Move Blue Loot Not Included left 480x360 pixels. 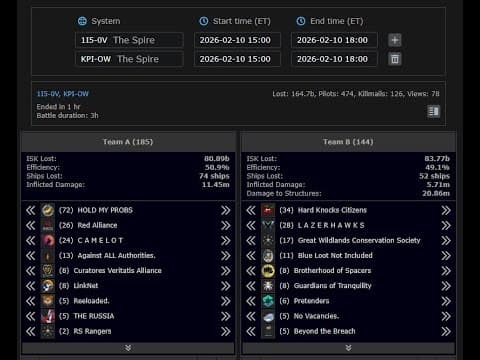tap(251, 256)
